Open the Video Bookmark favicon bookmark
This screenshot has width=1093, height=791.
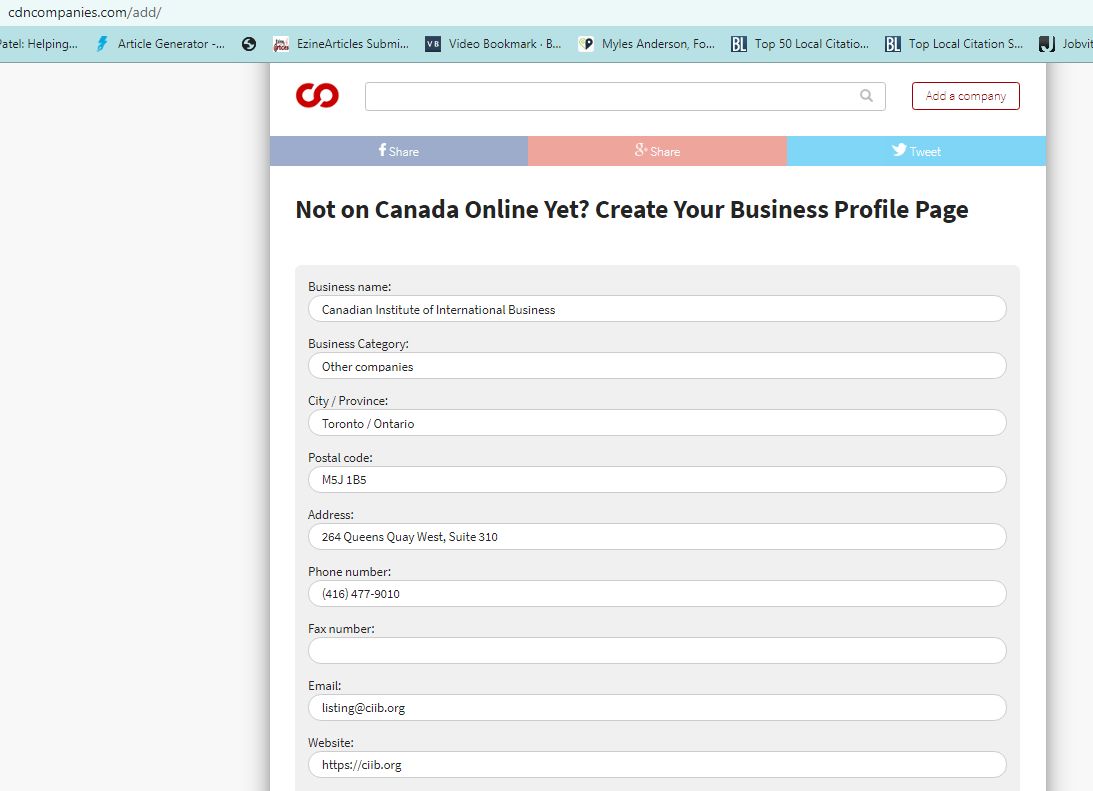(433, 44)
